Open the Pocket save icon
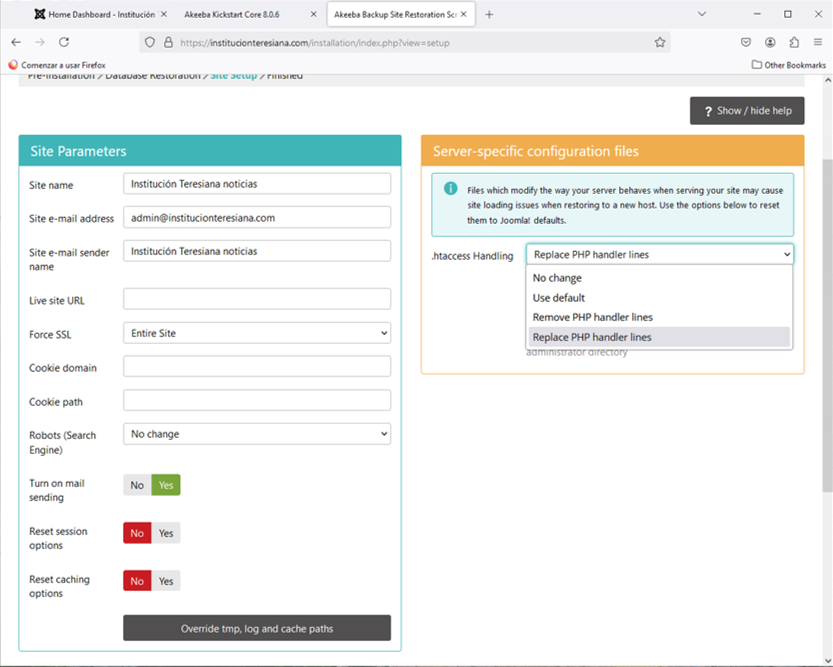Viewport: 833px width, 667px height. pos(746,42)
